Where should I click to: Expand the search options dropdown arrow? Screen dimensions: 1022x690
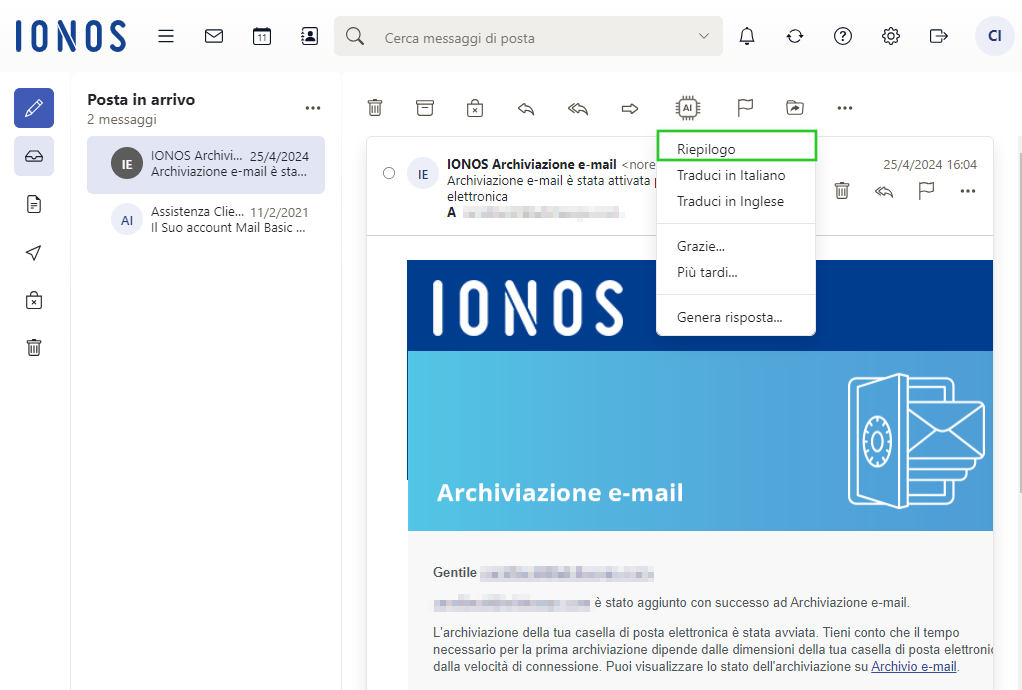tap(704, 36)
